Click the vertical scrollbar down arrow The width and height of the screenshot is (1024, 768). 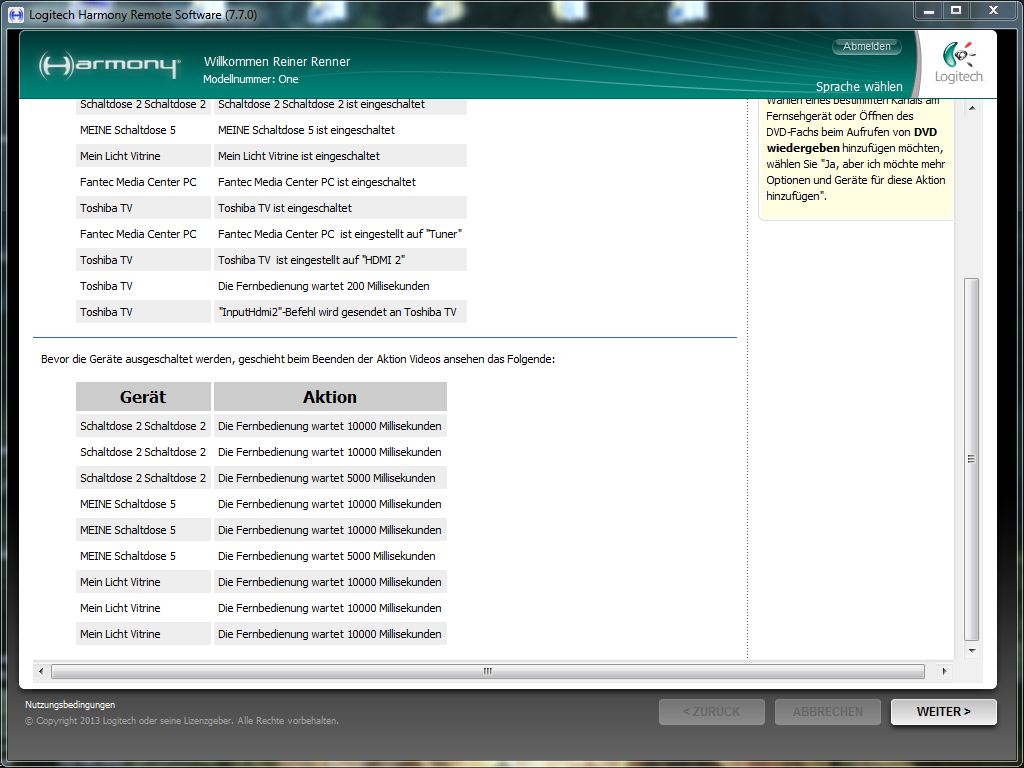coord(971,650)
